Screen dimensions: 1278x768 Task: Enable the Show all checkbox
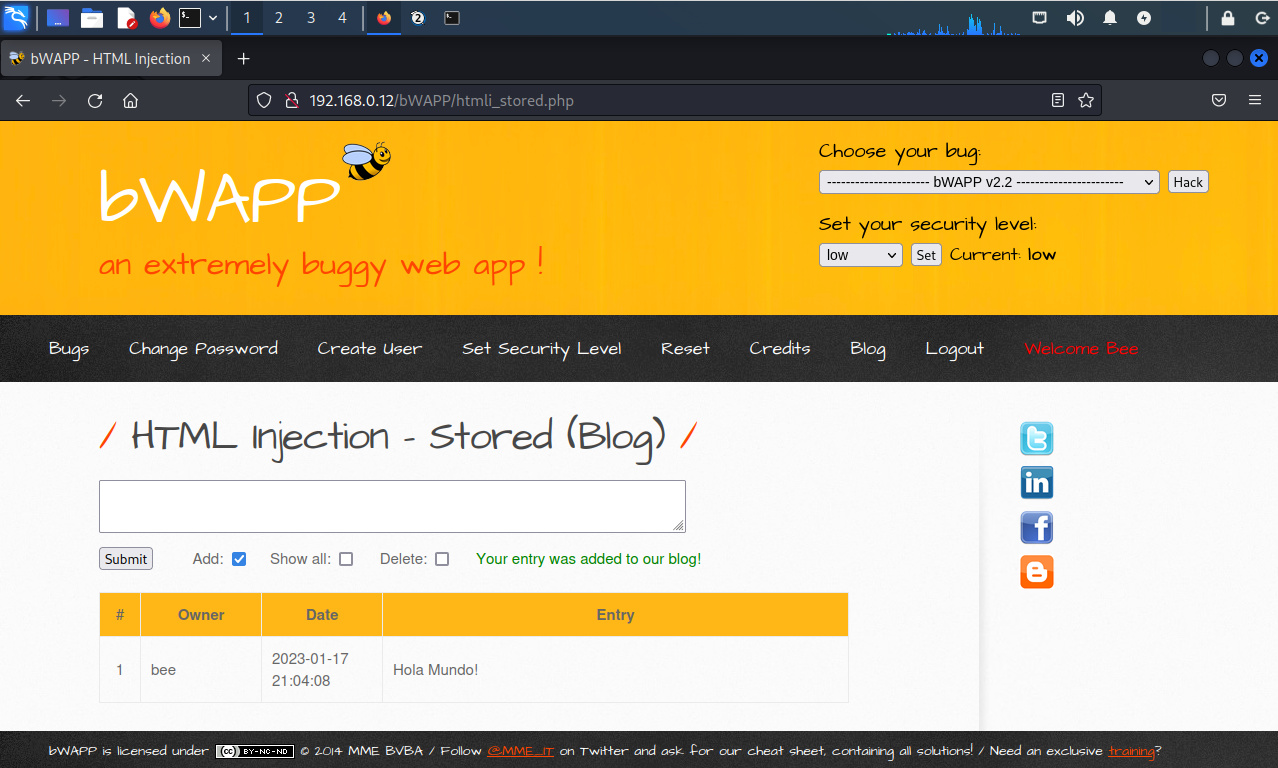346,559
